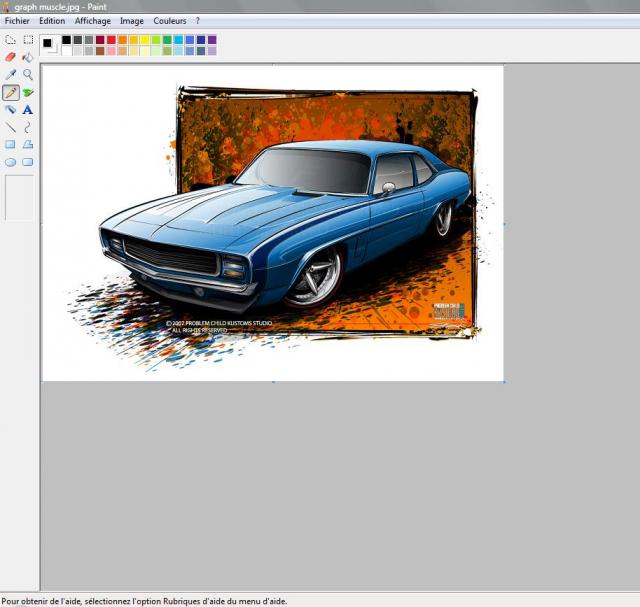Open the Affichage menu
Viewport: 640px width, 607px height.
93,21
